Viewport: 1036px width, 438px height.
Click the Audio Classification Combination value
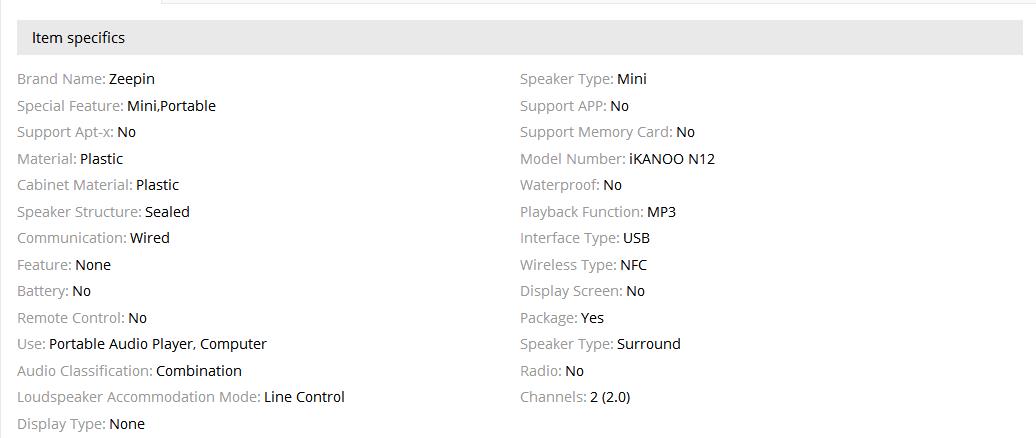click(199, 371)
